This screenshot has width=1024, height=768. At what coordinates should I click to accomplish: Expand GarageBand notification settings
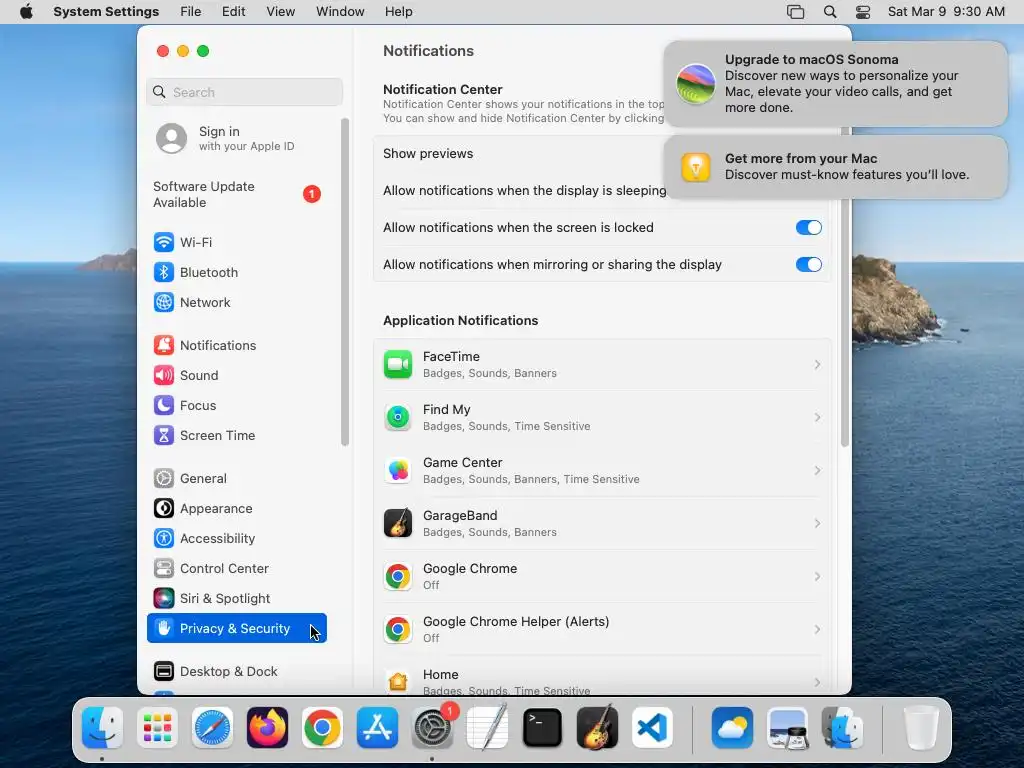tap(602, 523)
